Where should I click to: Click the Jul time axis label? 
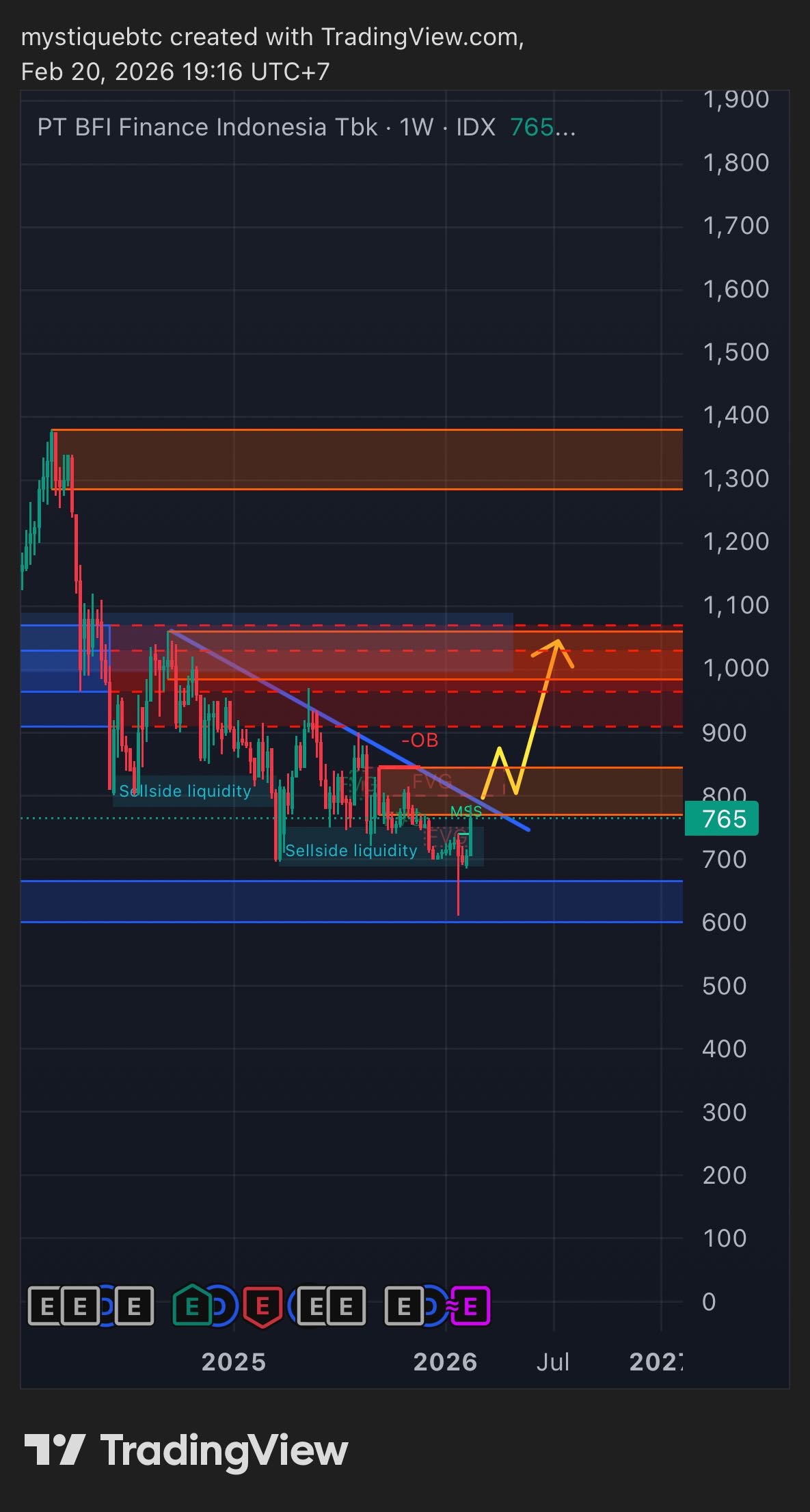click(553, 1362)
